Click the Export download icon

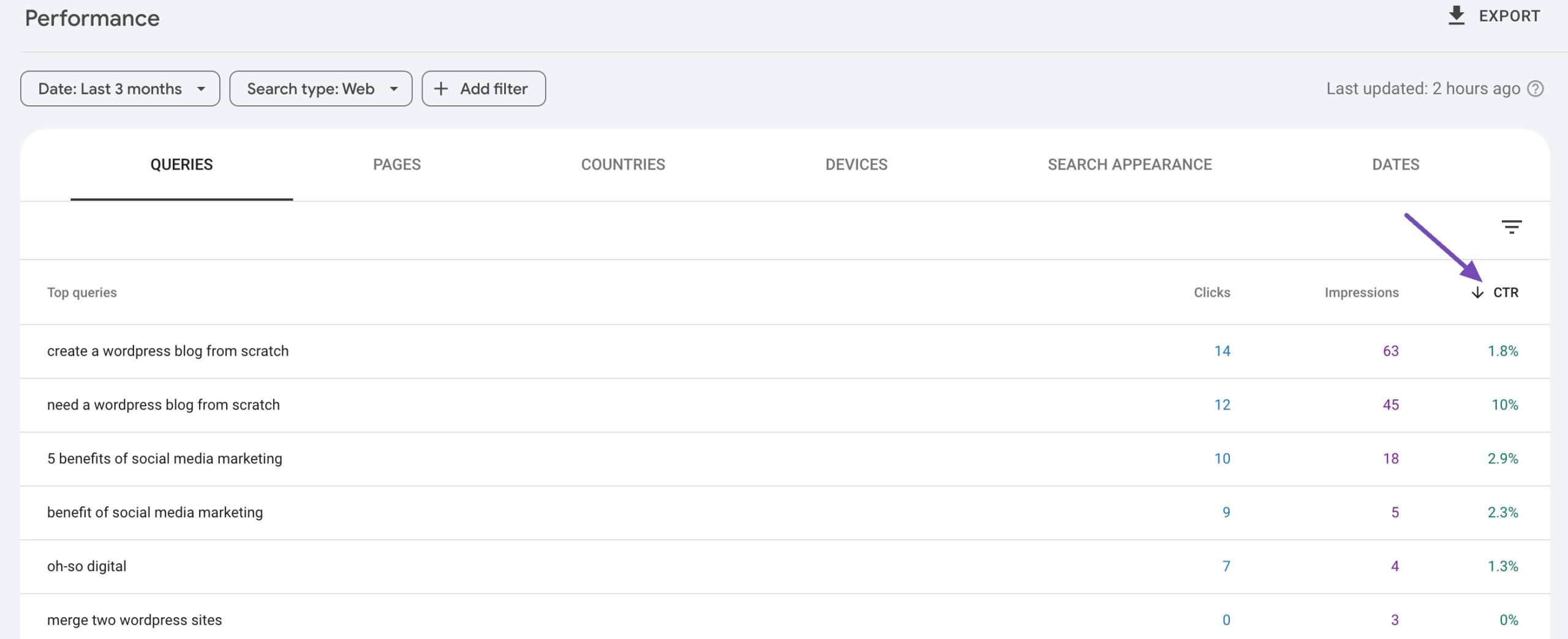point(1456,16)
